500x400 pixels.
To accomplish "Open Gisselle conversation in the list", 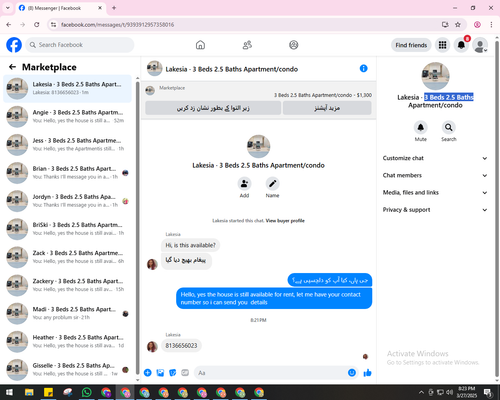I will coord(67,370).
